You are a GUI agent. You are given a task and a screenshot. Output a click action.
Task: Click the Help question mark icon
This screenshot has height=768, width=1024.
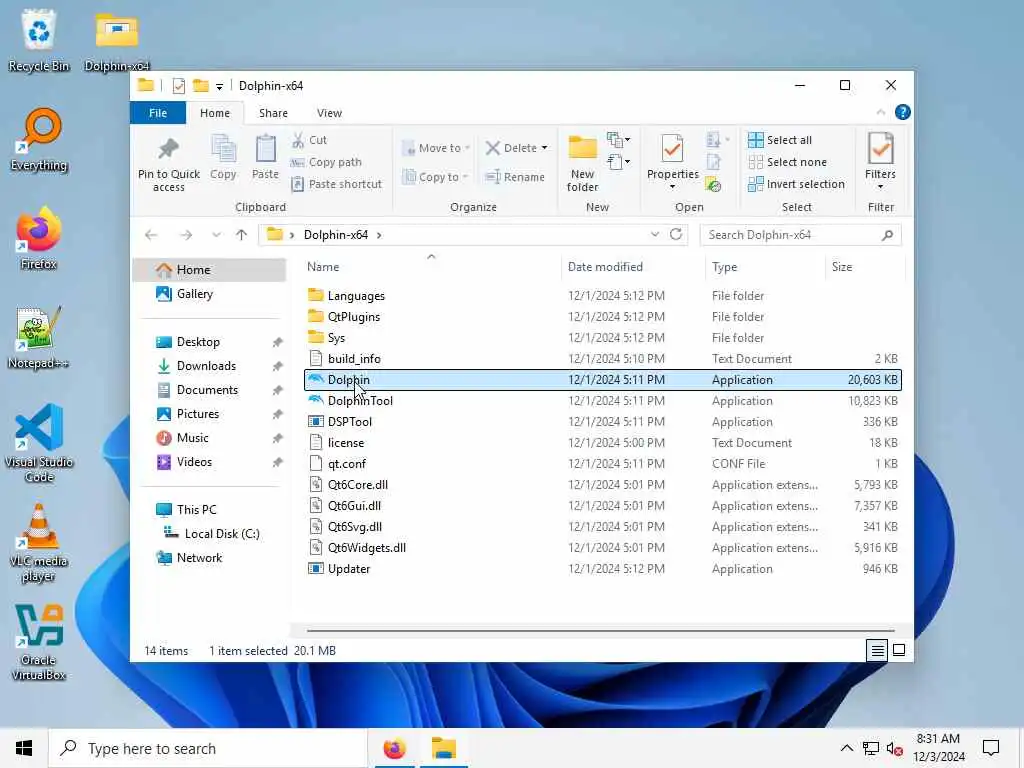point(903,112)
